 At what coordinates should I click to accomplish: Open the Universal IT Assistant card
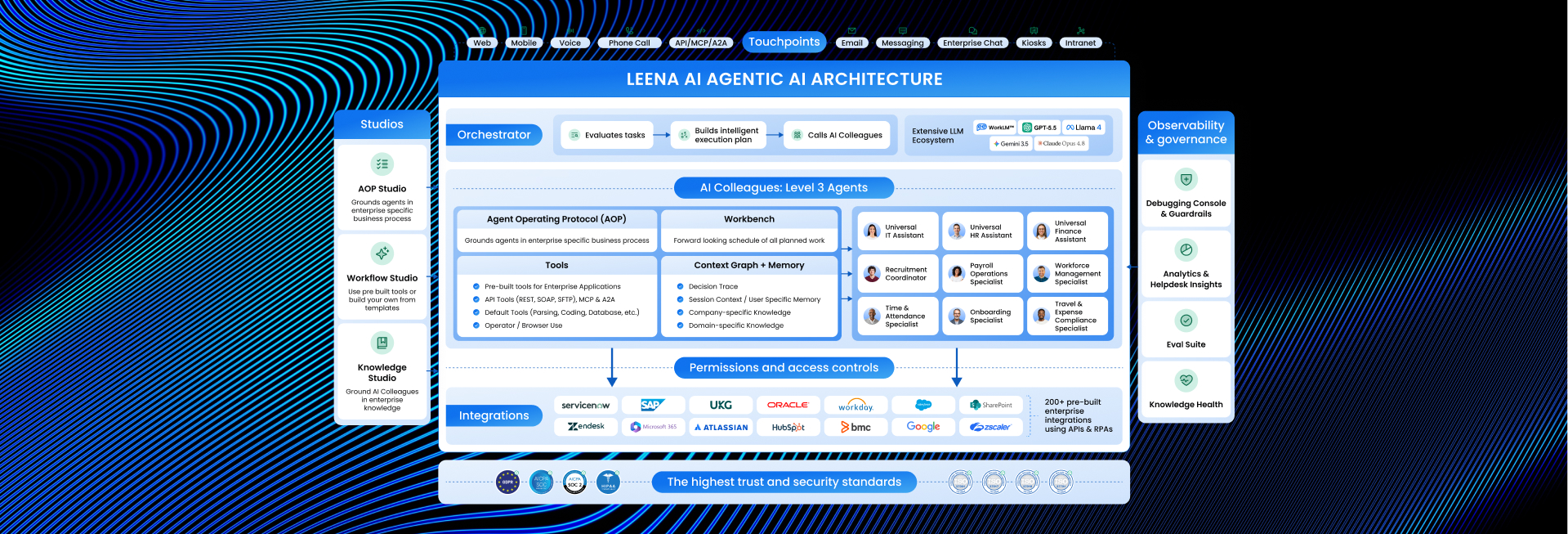click(897, 231)
